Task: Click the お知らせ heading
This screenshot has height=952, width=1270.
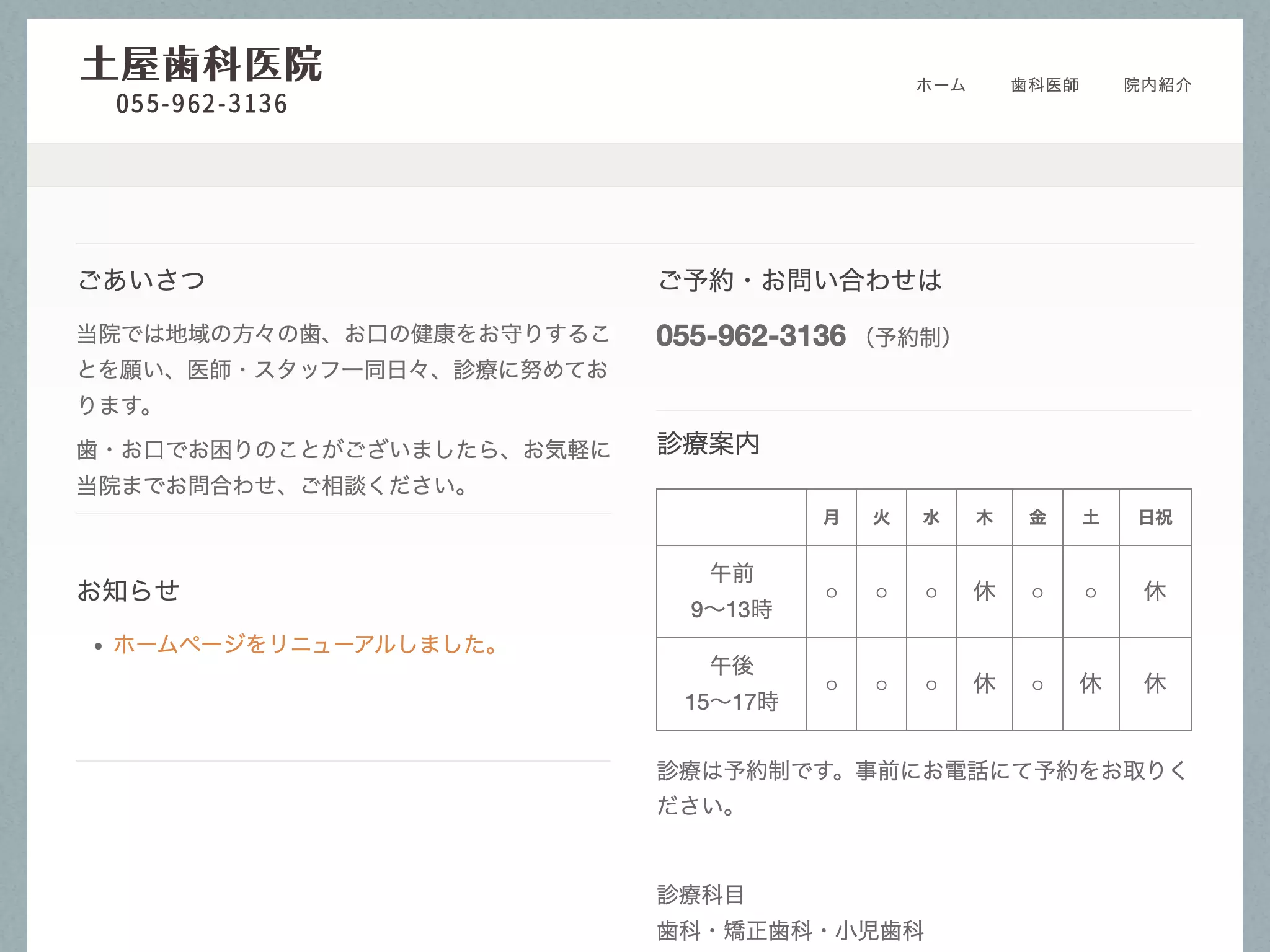Action: click(x=128, y=590)
